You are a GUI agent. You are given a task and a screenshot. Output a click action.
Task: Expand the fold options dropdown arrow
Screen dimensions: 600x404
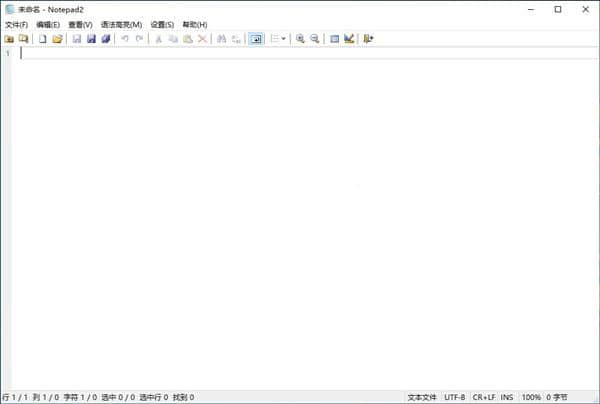(x=284, y=39)
